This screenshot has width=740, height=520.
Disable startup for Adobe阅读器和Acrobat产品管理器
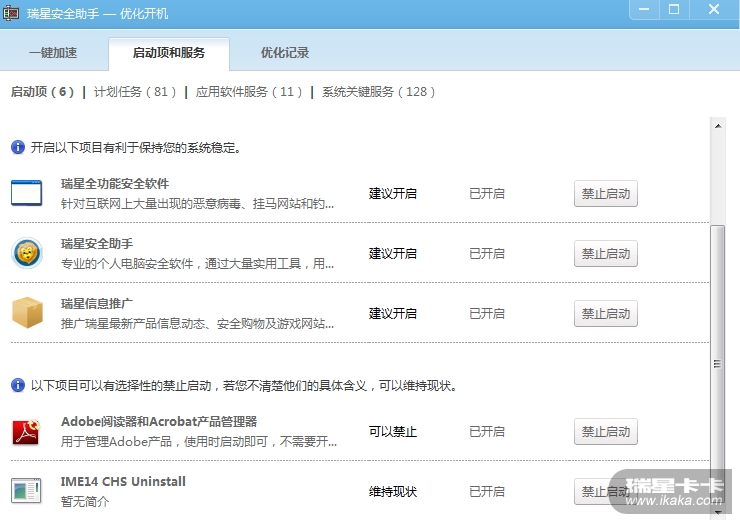point(605,431)
